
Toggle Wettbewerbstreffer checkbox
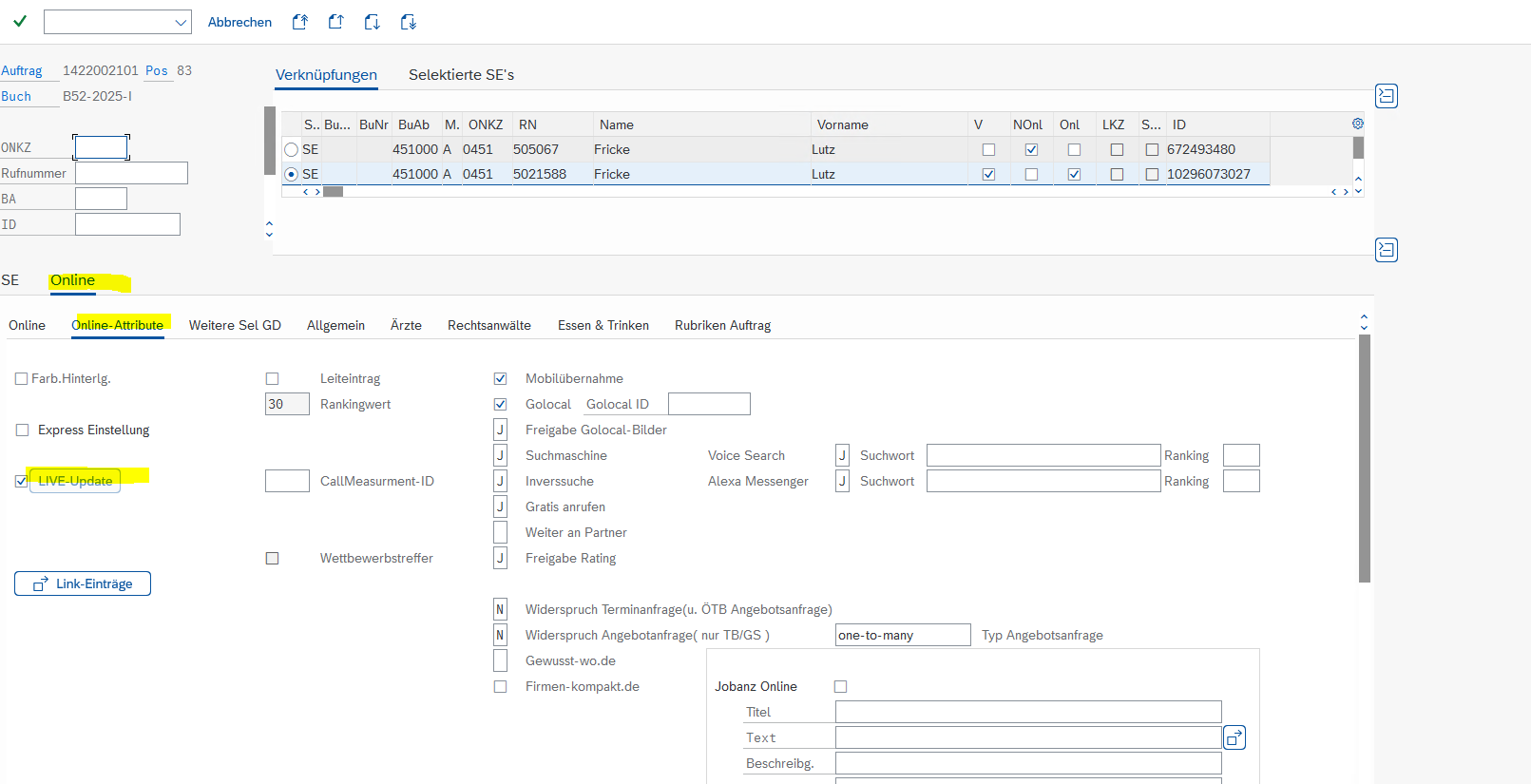(272, 558)
